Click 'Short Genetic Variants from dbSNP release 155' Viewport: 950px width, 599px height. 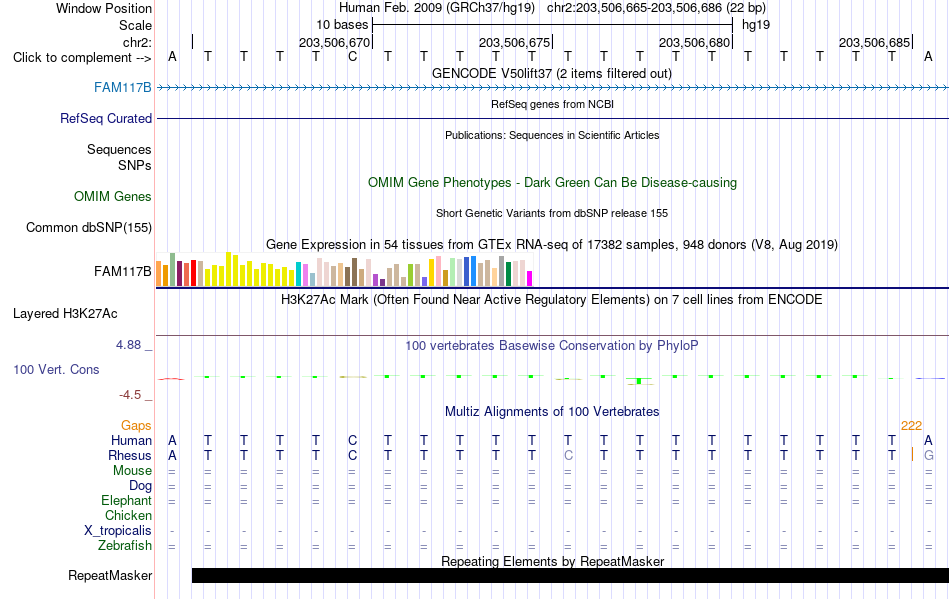pos(552,213)
